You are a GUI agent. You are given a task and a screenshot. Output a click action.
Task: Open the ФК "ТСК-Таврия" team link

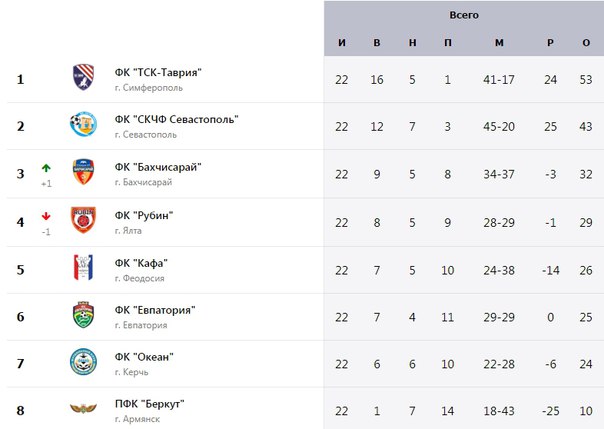[158, 72]
